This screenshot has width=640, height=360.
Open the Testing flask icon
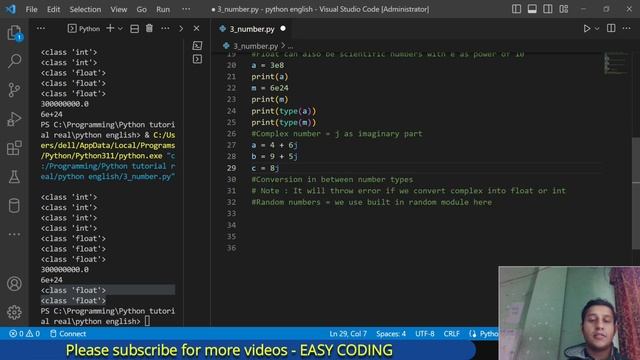(14, 177)
